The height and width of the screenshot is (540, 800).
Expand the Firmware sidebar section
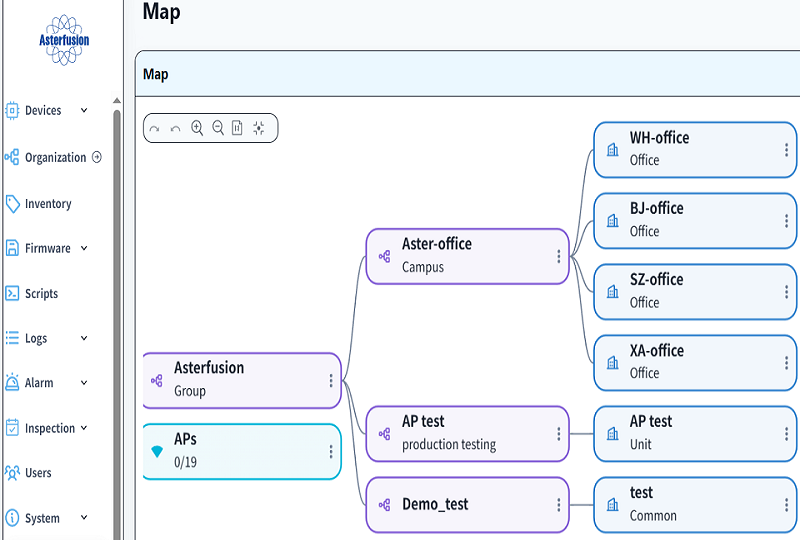tap(84, 248)
